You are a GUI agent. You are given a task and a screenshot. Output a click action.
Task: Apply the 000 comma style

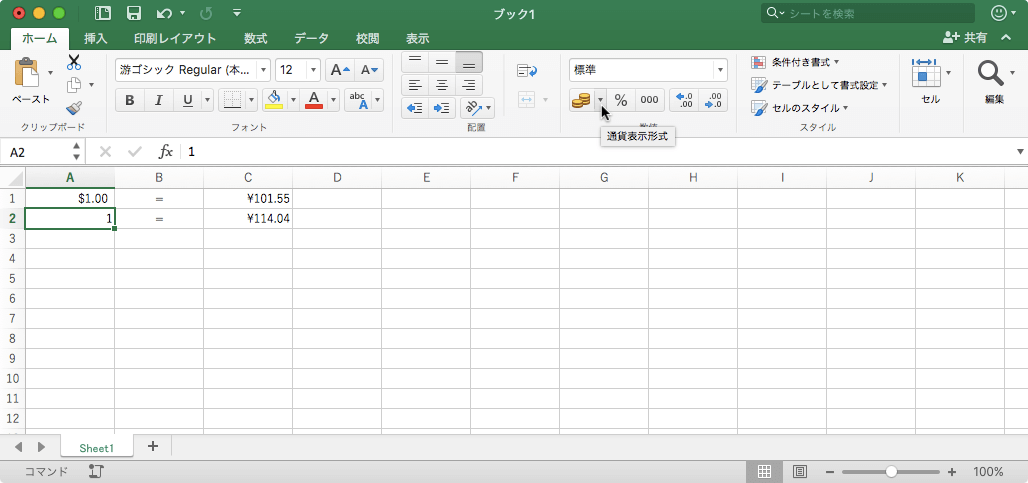coord(649,100)
